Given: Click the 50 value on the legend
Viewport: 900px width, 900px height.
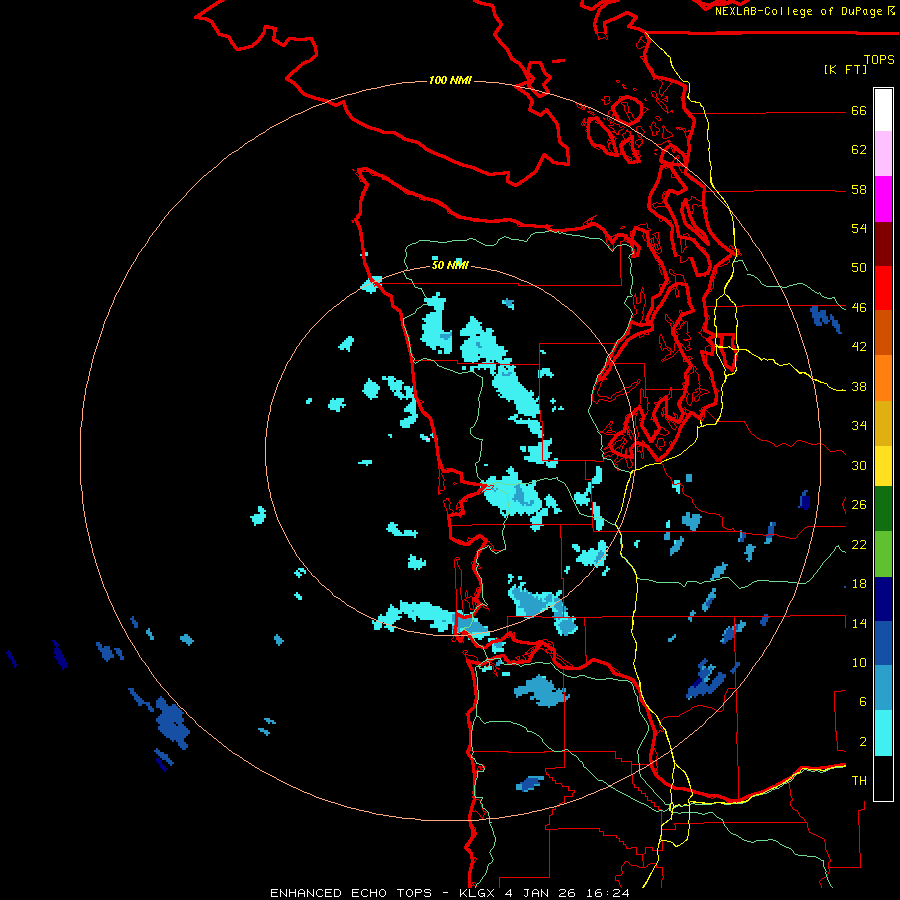Looking at the screenshot, I should tap(859, 268).
